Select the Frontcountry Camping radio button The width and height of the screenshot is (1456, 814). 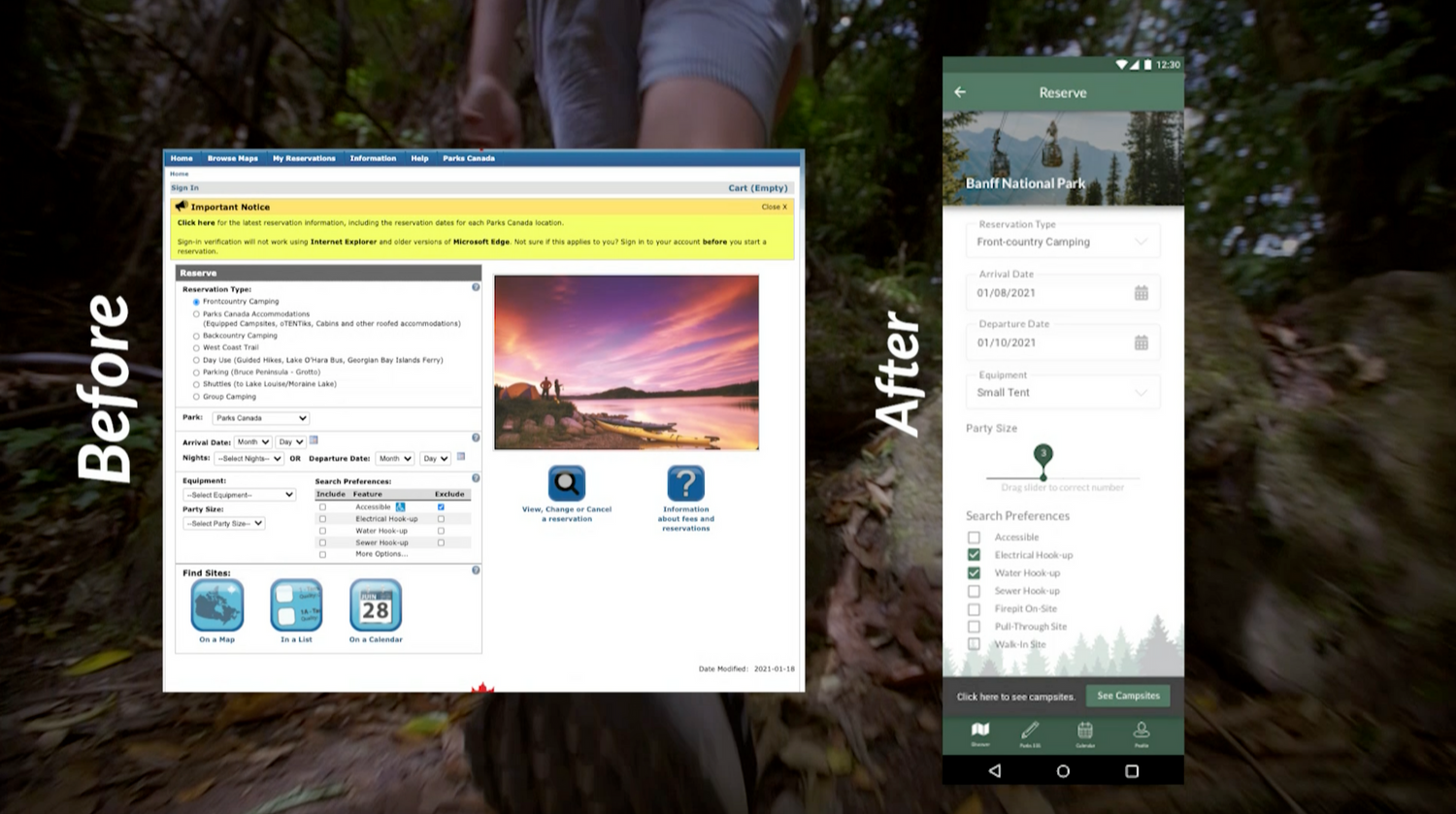(196, 302)
